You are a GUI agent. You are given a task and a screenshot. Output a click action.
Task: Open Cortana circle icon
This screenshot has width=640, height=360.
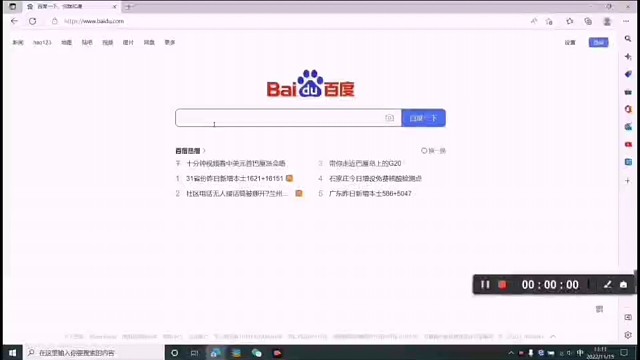pyautogui.click(x=174, y=353)
